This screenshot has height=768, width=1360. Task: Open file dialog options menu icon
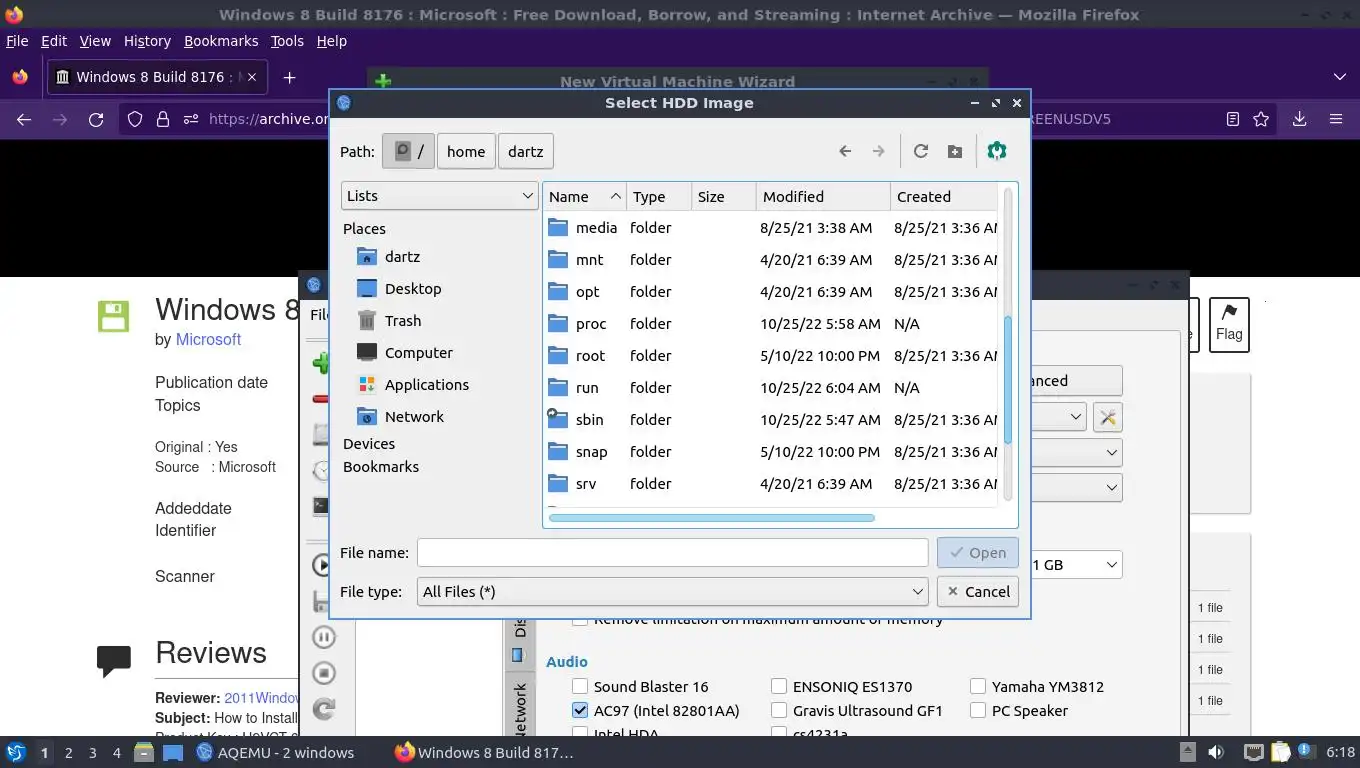[x=996, y=151]
